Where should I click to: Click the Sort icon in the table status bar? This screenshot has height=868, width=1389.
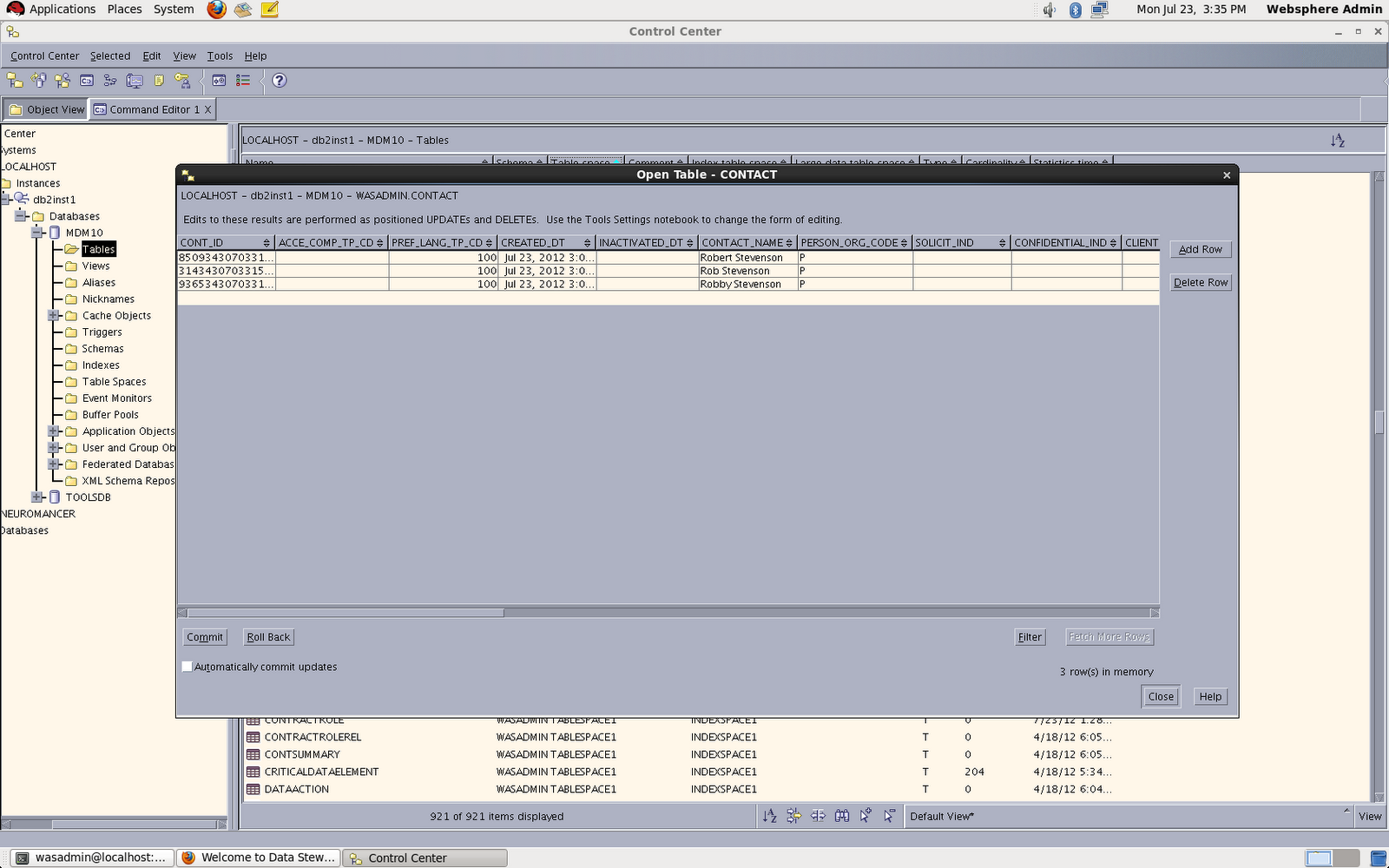pyautogui.click(x=770, y=816)
